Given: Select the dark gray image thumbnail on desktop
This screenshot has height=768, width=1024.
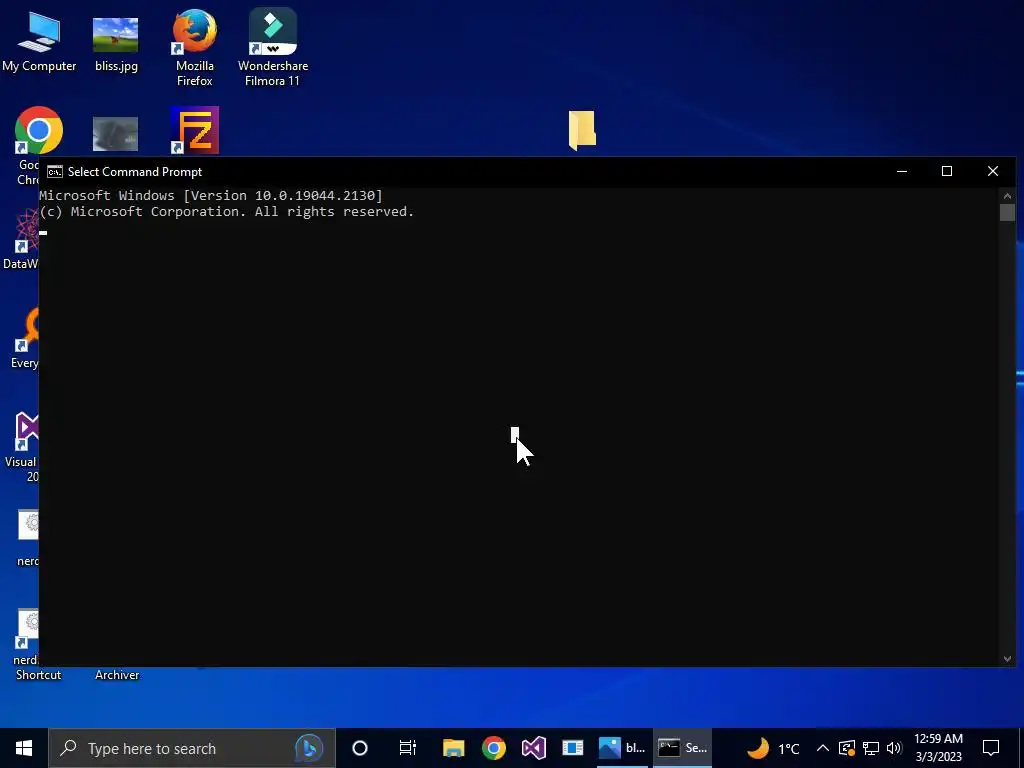Looking at the screenshot, I should pyautogui.click(x=116, y=134).
